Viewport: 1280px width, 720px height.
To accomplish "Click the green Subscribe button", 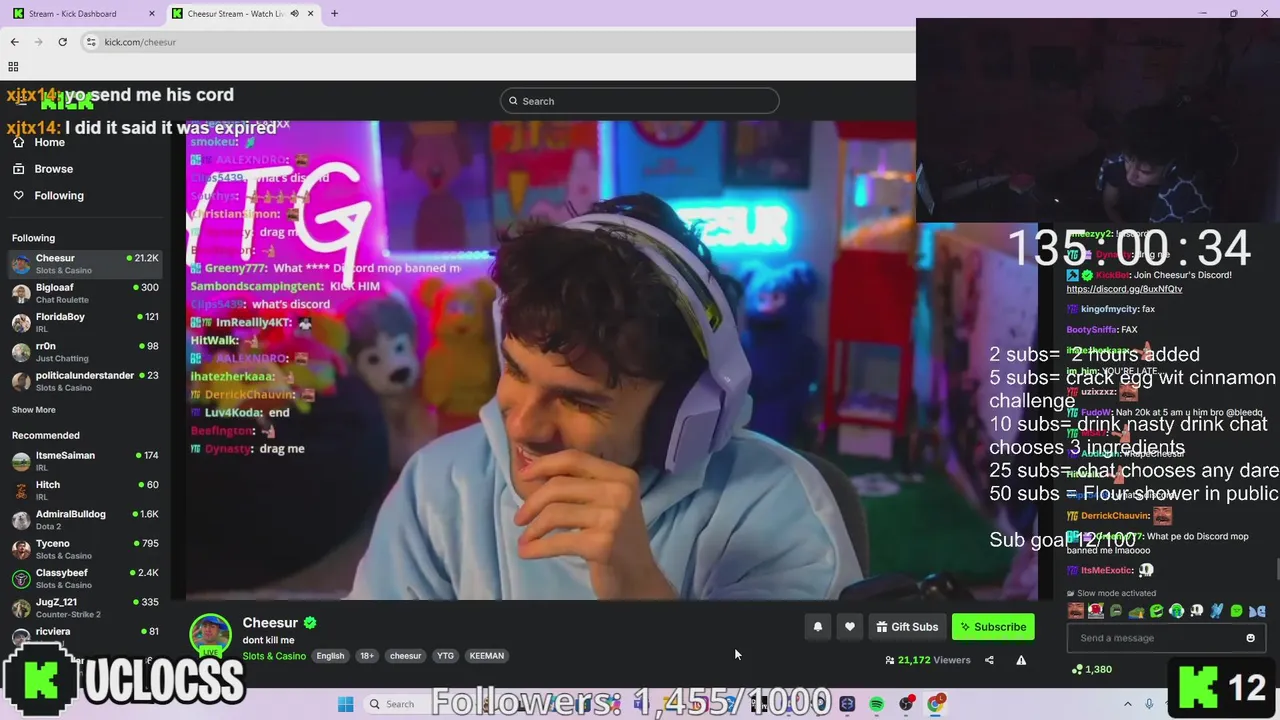I will 993,627.
